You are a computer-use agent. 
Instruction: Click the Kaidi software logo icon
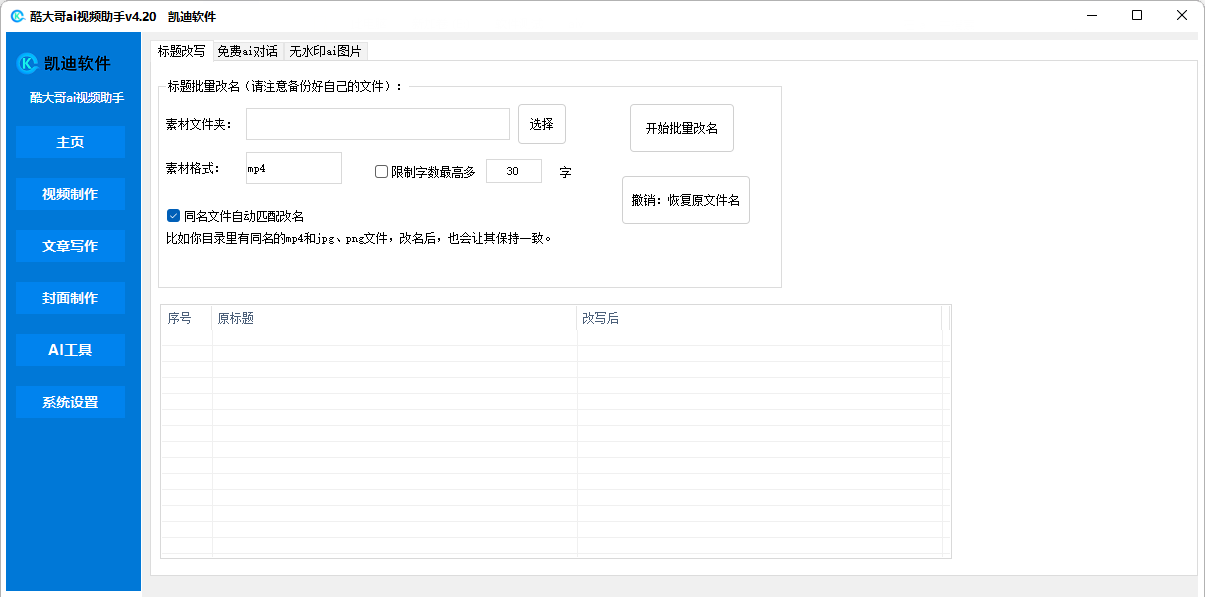pos(28,64)
